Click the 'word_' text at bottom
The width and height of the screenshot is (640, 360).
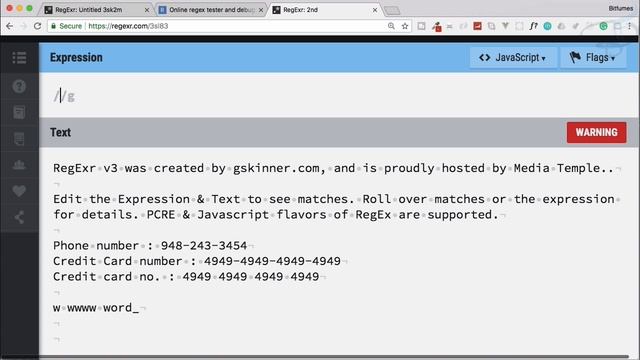[x=121, y=308]
